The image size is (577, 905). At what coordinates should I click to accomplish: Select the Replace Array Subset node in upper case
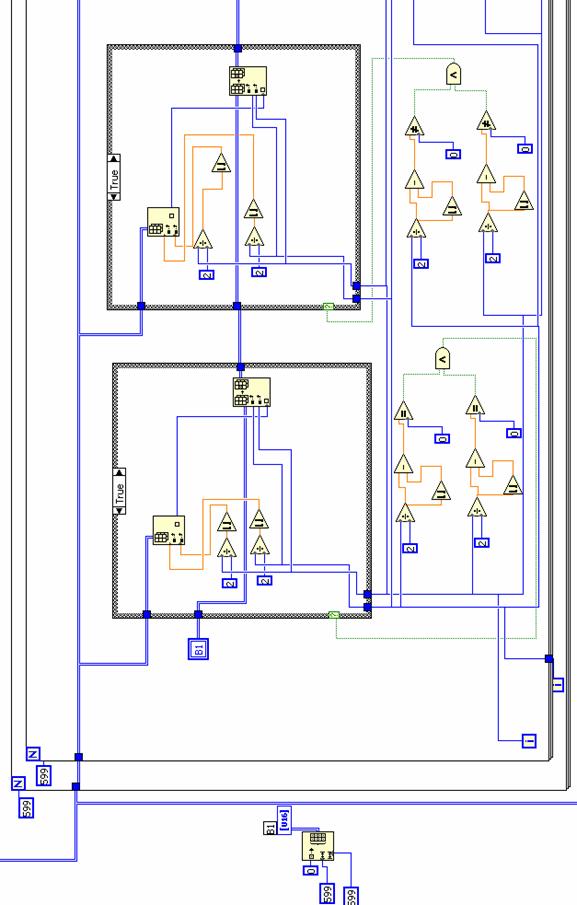click(248, 81)
